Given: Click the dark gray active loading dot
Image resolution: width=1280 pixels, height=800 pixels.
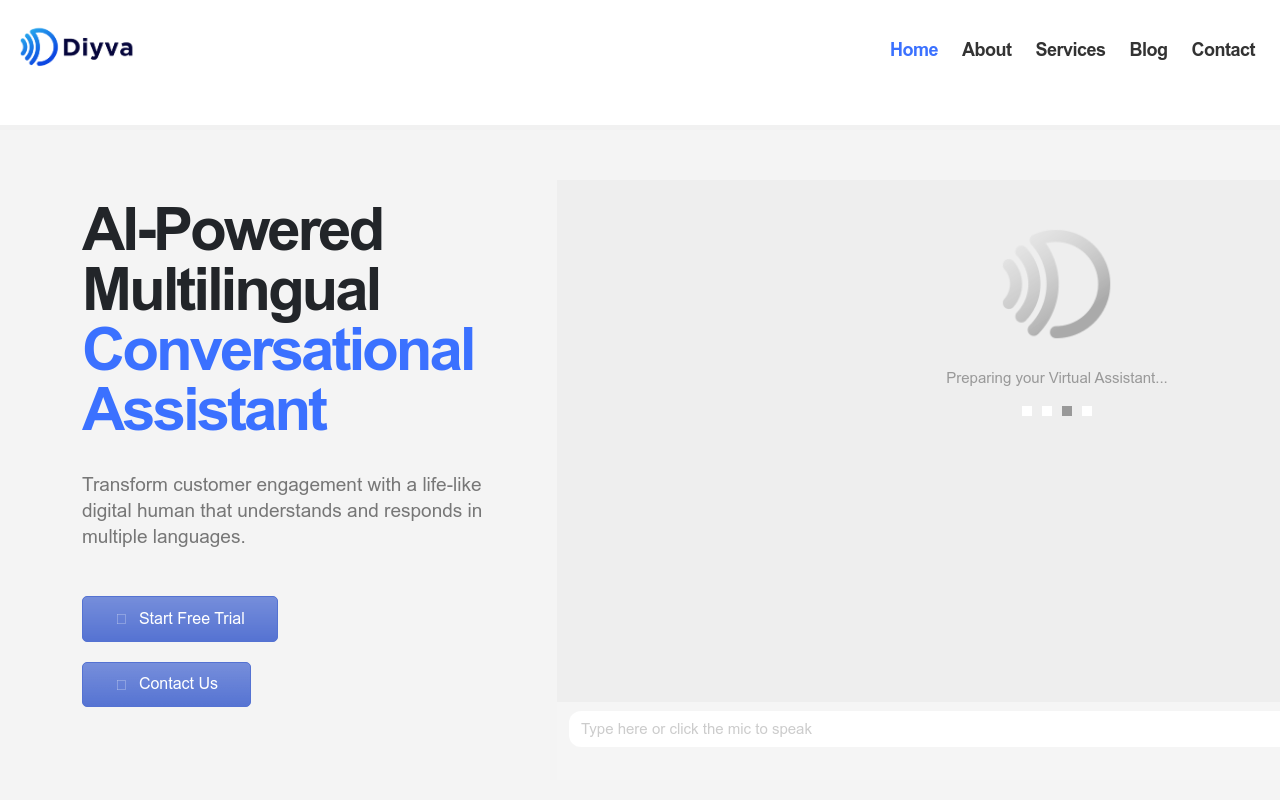Looking at the screenshot, I should [x=1067, y=411].
